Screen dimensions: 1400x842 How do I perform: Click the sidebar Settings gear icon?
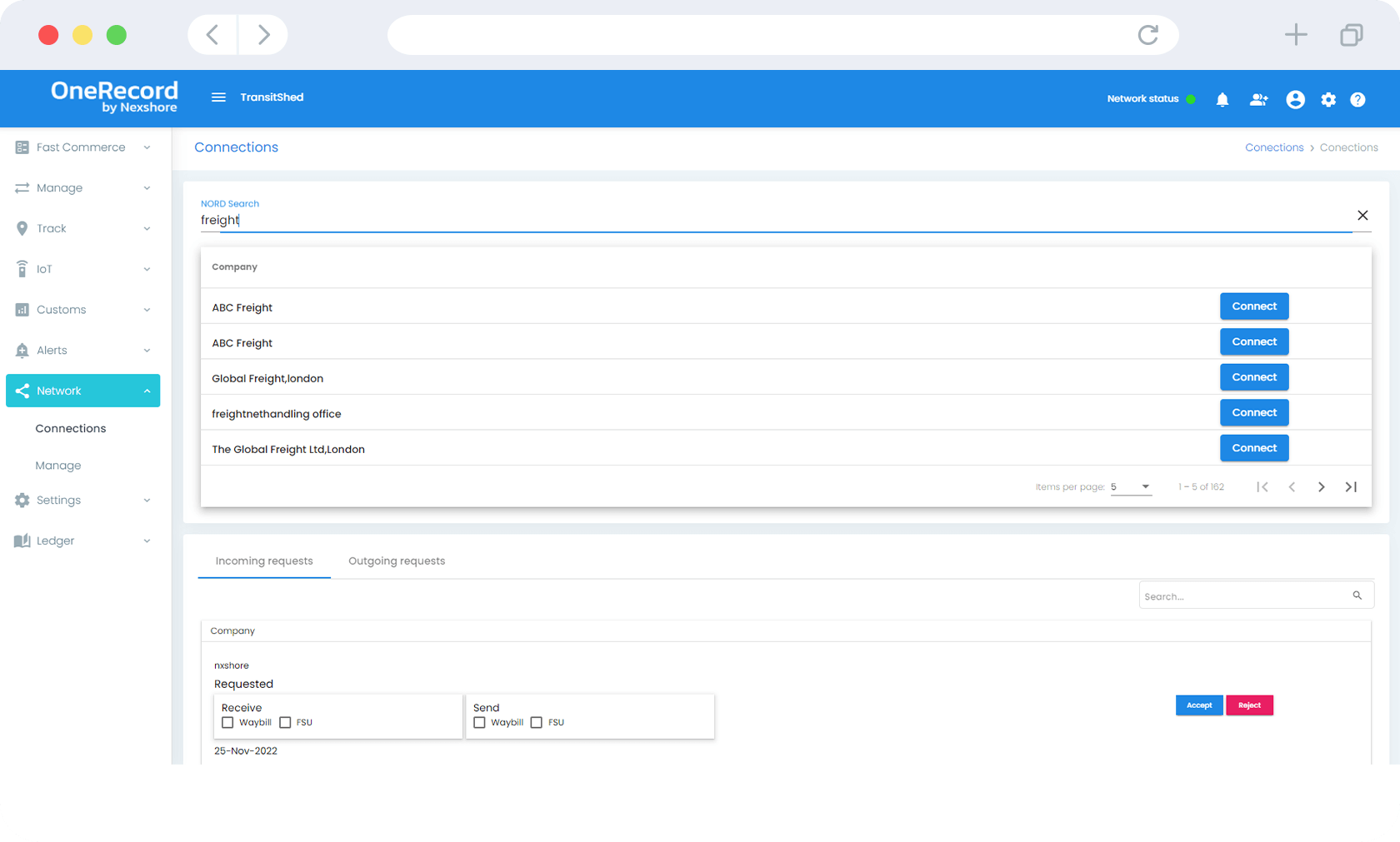point(22,501)
